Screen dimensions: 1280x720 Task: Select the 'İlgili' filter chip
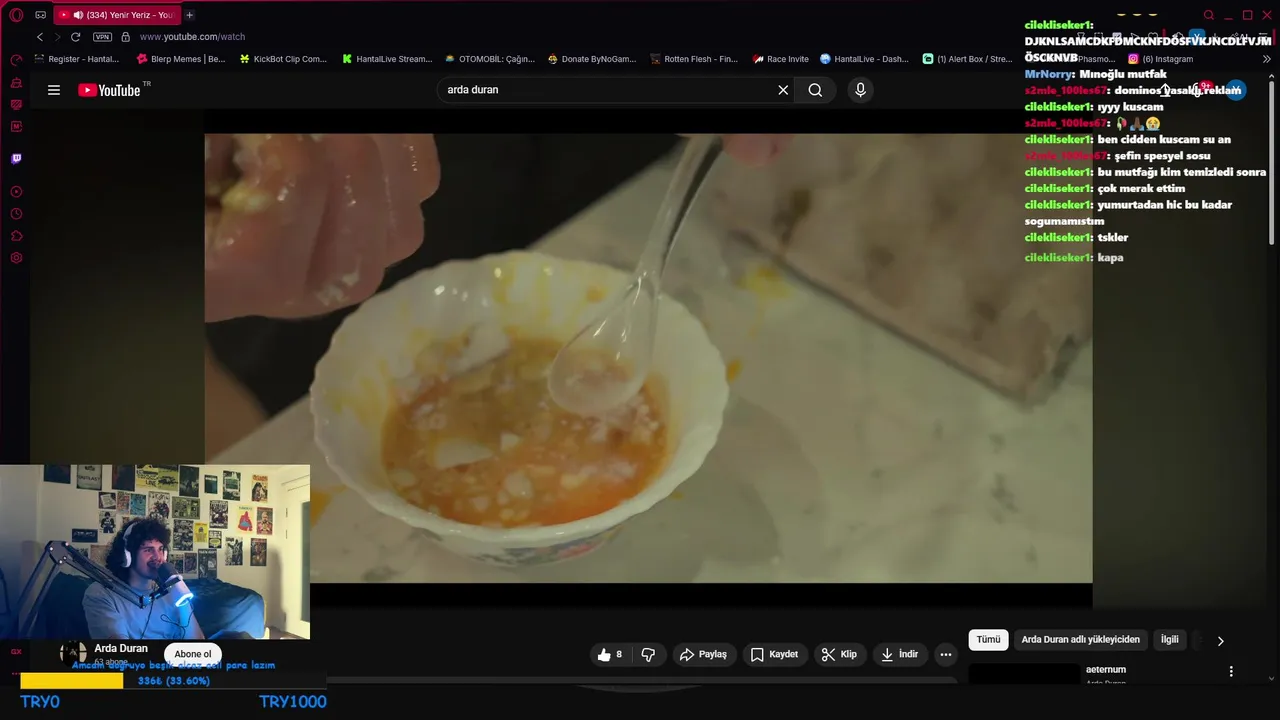coord(1169,640)
